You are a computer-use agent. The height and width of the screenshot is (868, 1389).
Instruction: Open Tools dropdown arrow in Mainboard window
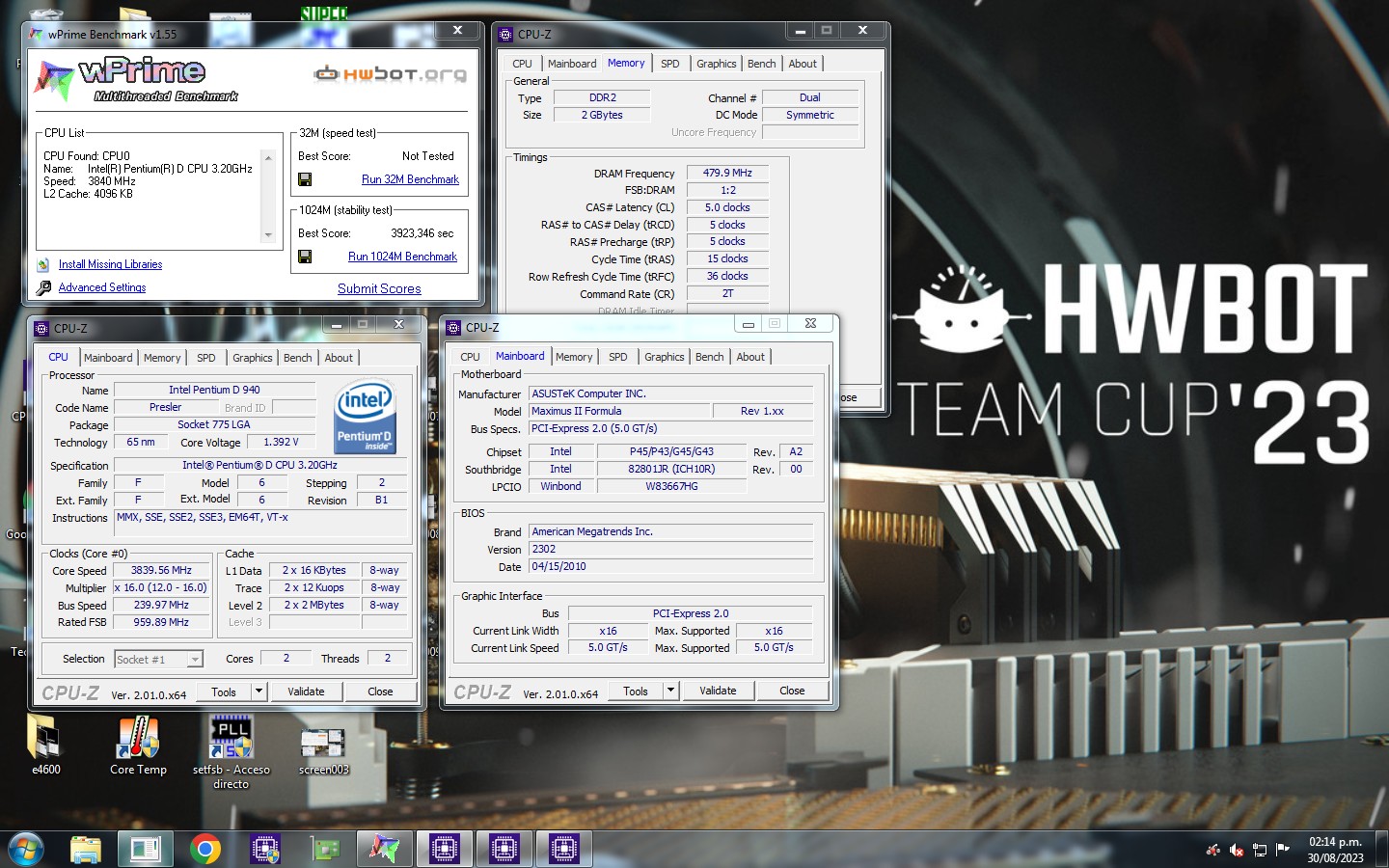point(670,691)
